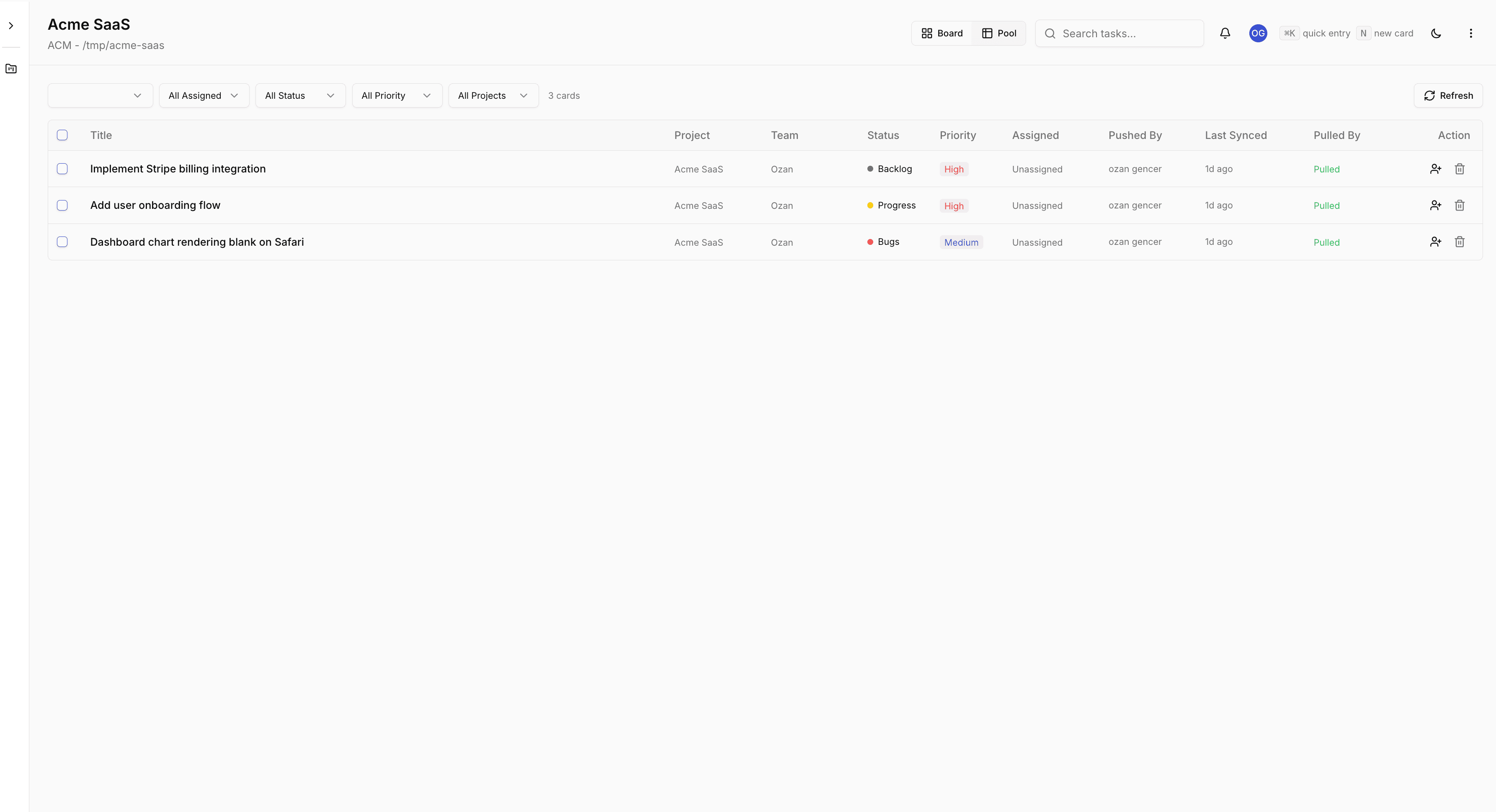This screenshot has height=812, width=1496.
Task: Open the All Assigned filter dropdown
Action: tap(204, 96)
